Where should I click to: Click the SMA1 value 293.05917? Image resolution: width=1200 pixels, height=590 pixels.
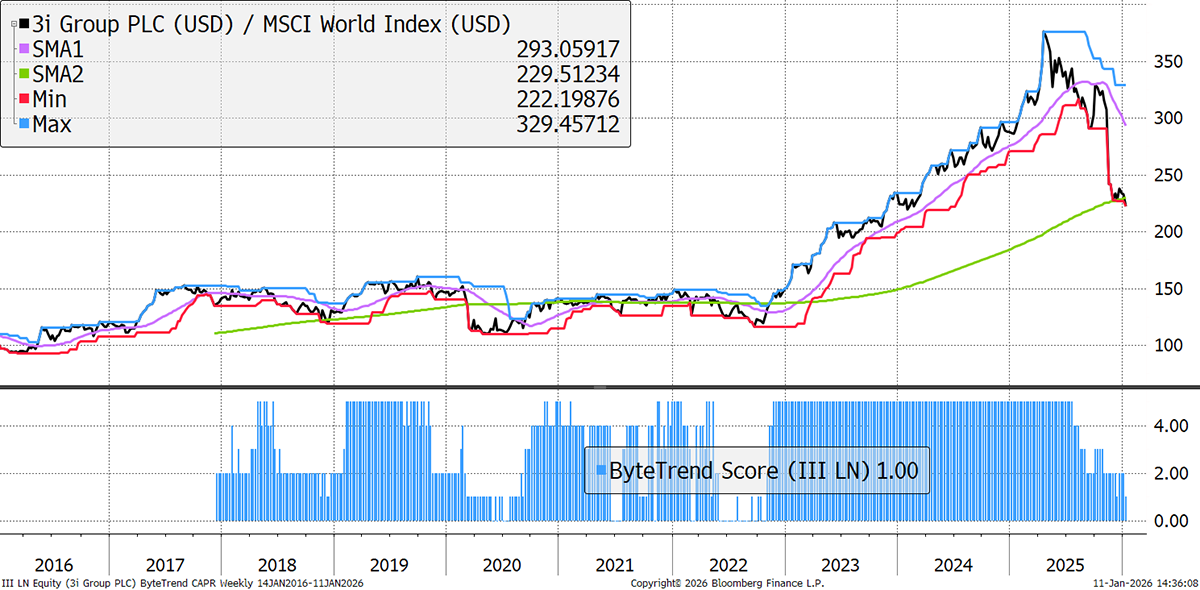click(569, 48)
